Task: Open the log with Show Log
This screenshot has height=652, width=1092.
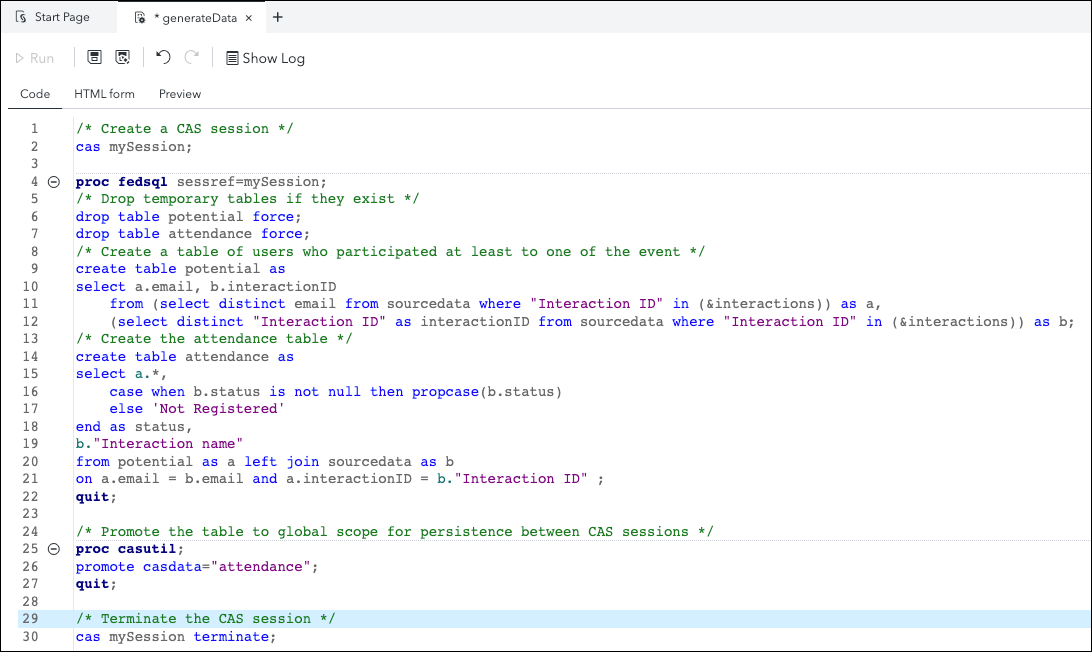Action: (x=265, y=58)
